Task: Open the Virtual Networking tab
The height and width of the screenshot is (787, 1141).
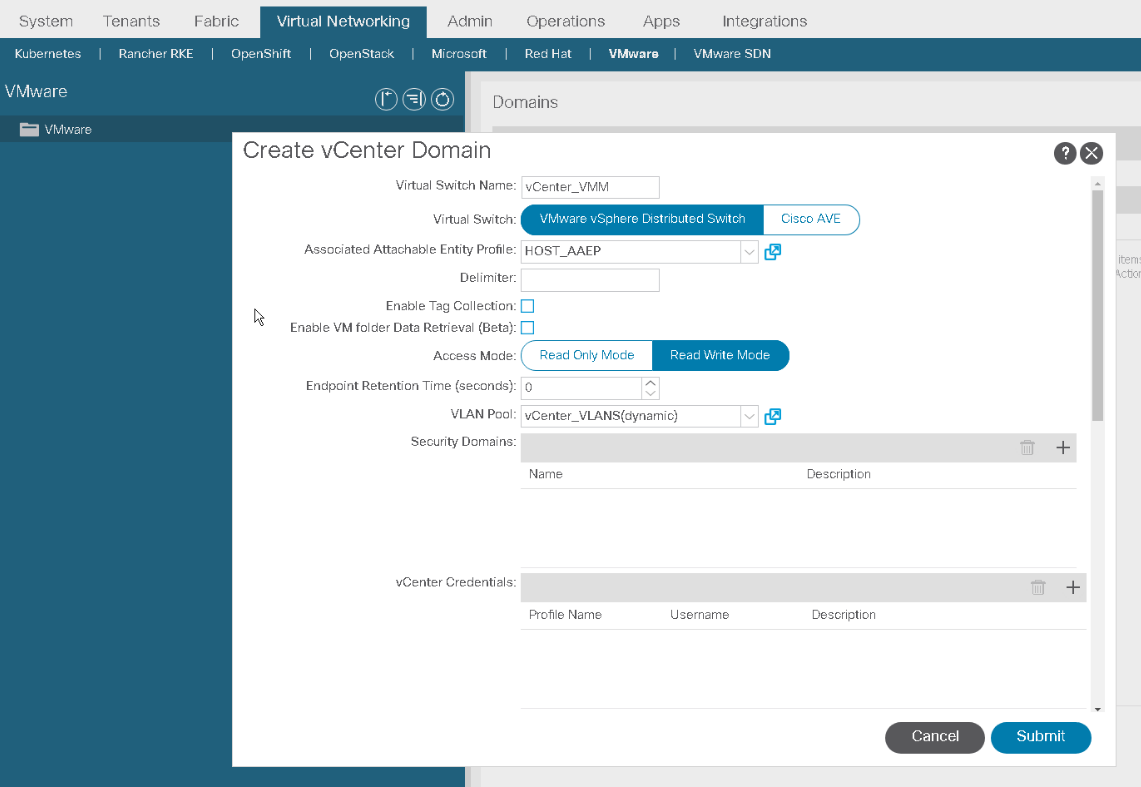Action: click(x=343, y=22)
